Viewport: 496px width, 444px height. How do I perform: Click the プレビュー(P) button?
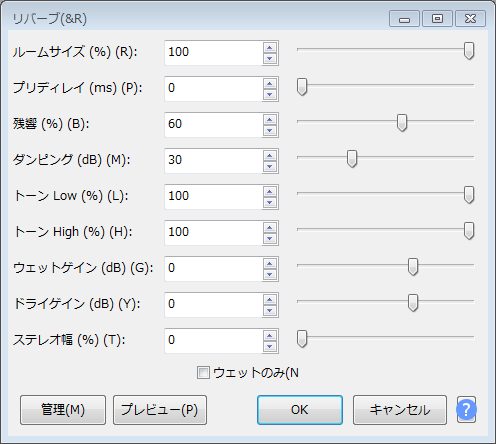coord(160,410)
